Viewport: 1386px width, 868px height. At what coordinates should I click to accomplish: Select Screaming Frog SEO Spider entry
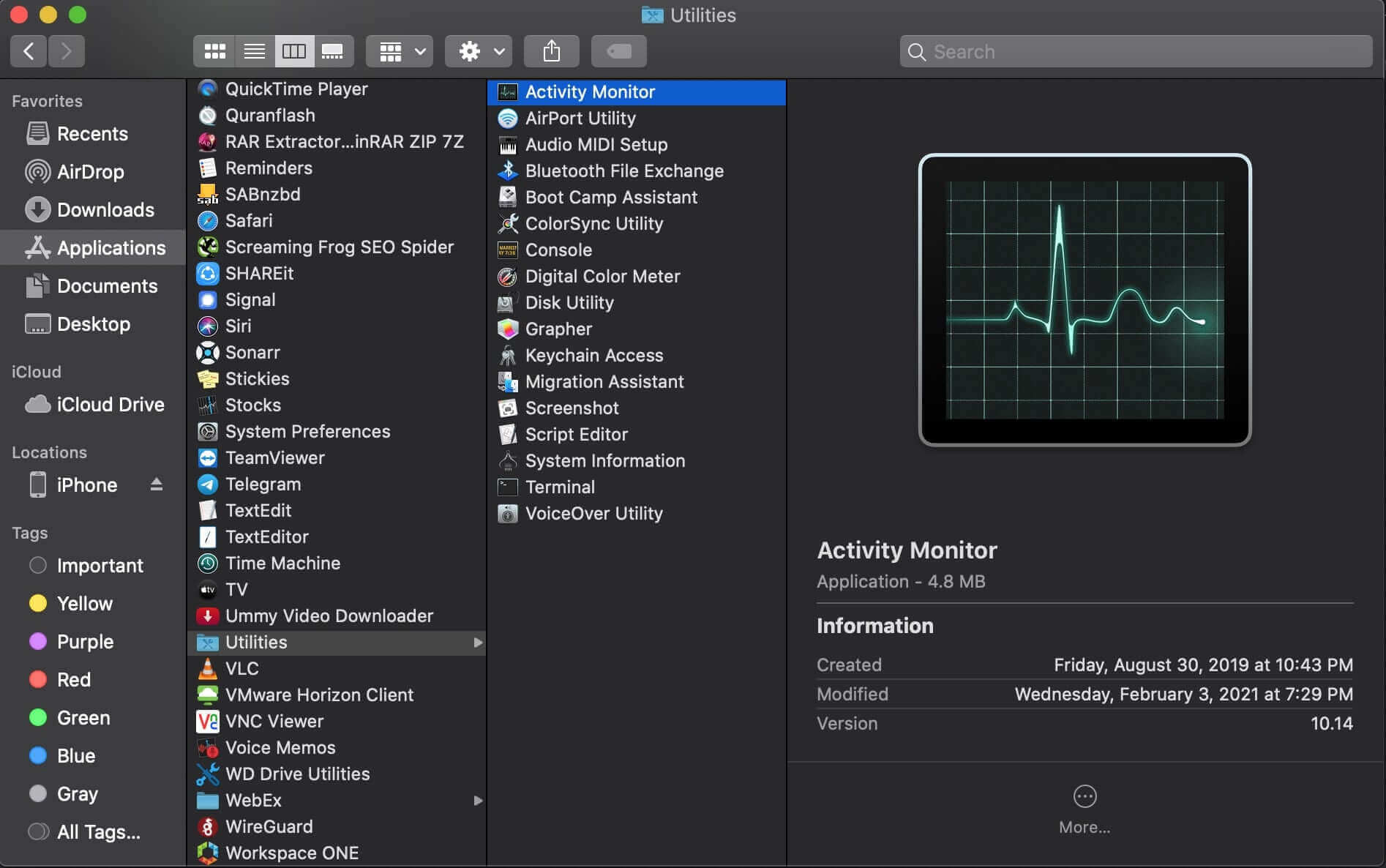pyautogui.click(x=337, y=247)
